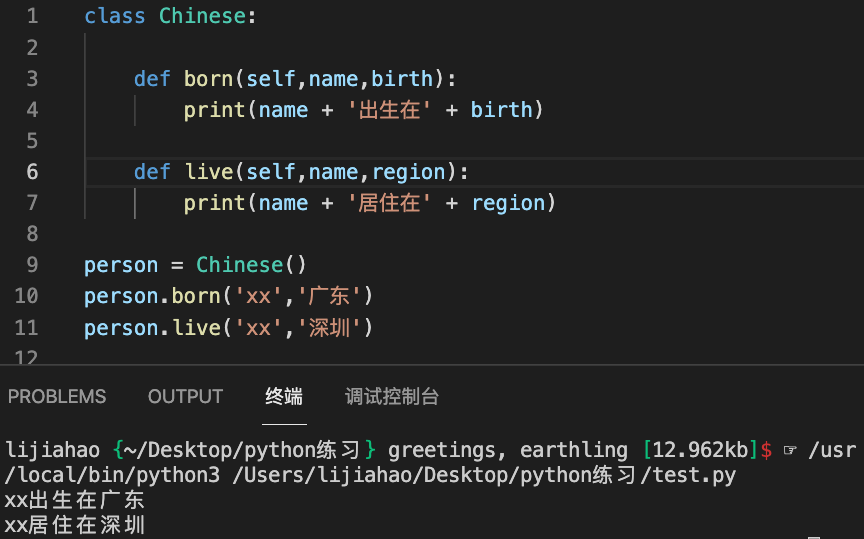Open the PROBLEMS panel tab
Image resolution: width=864 pixels, height=539 pixels.
tap(57, 397)
